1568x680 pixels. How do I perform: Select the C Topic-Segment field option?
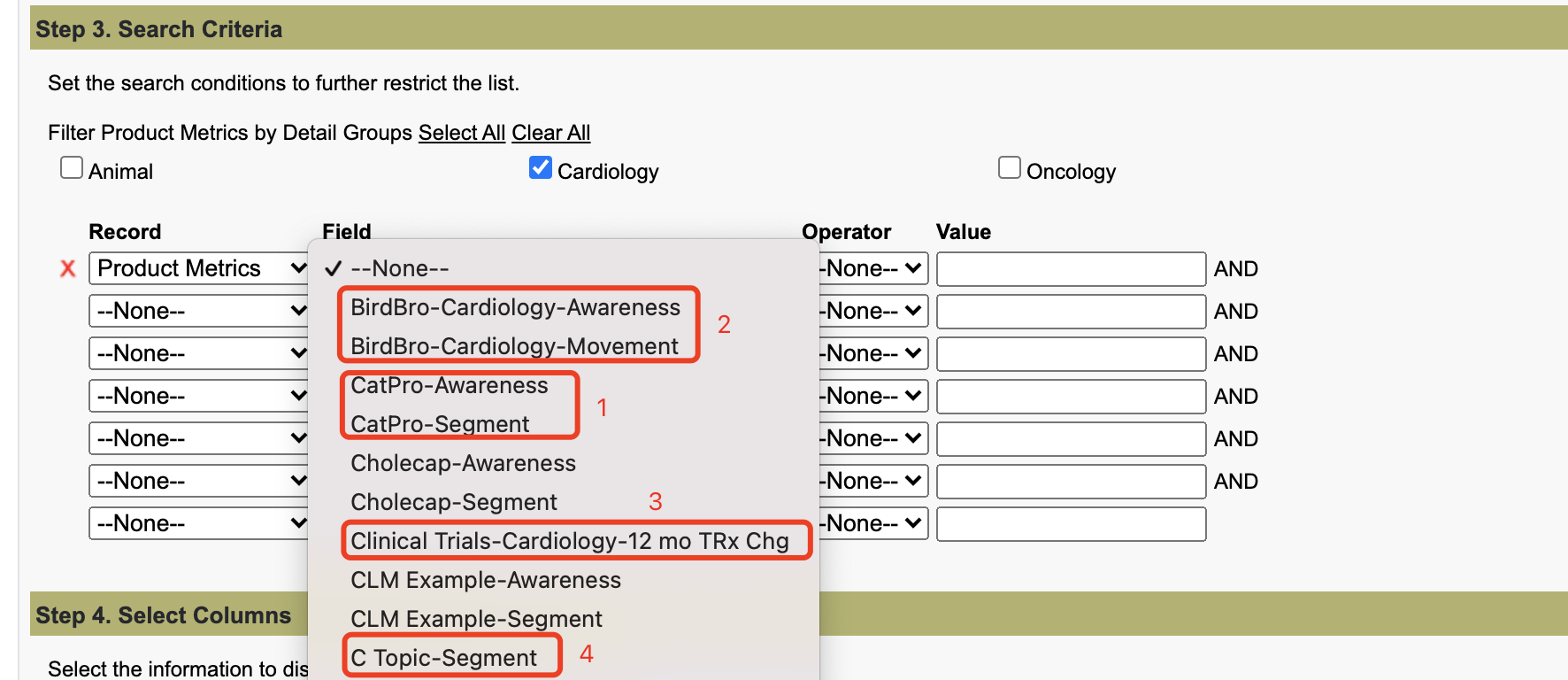pyautogui.click(x=443, y=658)
